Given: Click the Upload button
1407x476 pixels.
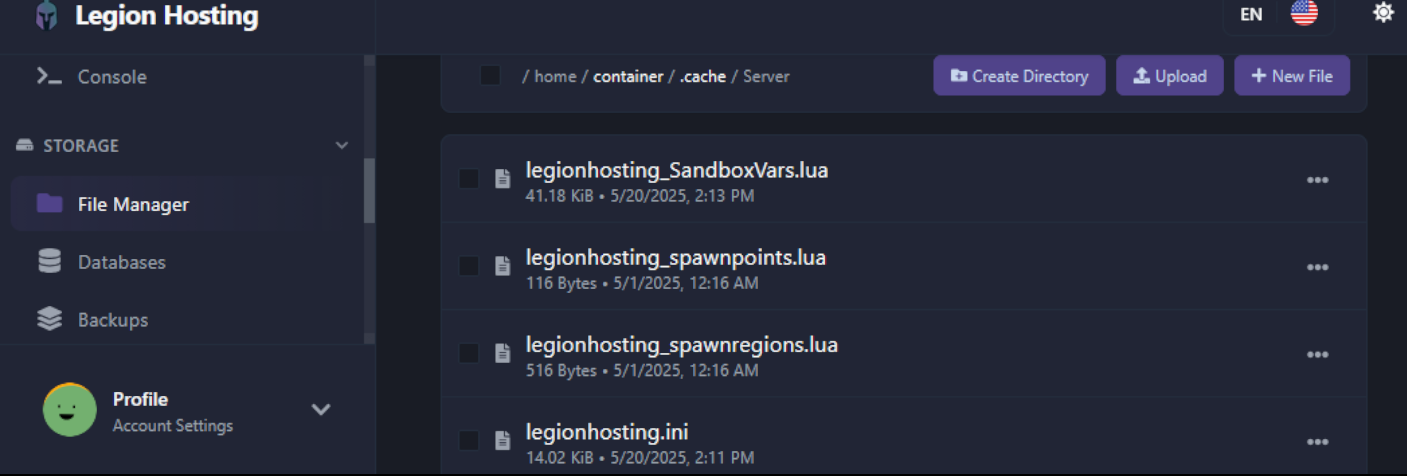Looking at the screenshot, I should click(x=1170, y=75).
